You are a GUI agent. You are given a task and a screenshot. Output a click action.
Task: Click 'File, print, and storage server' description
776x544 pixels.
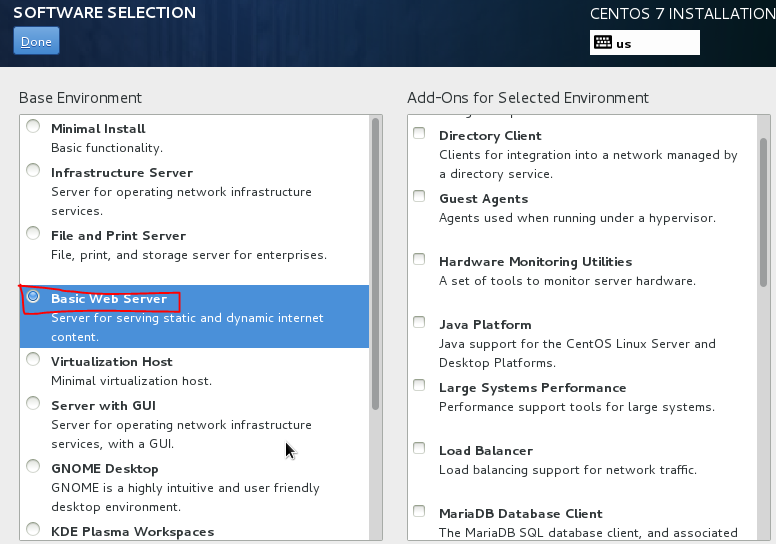click(x=189, y=255)
